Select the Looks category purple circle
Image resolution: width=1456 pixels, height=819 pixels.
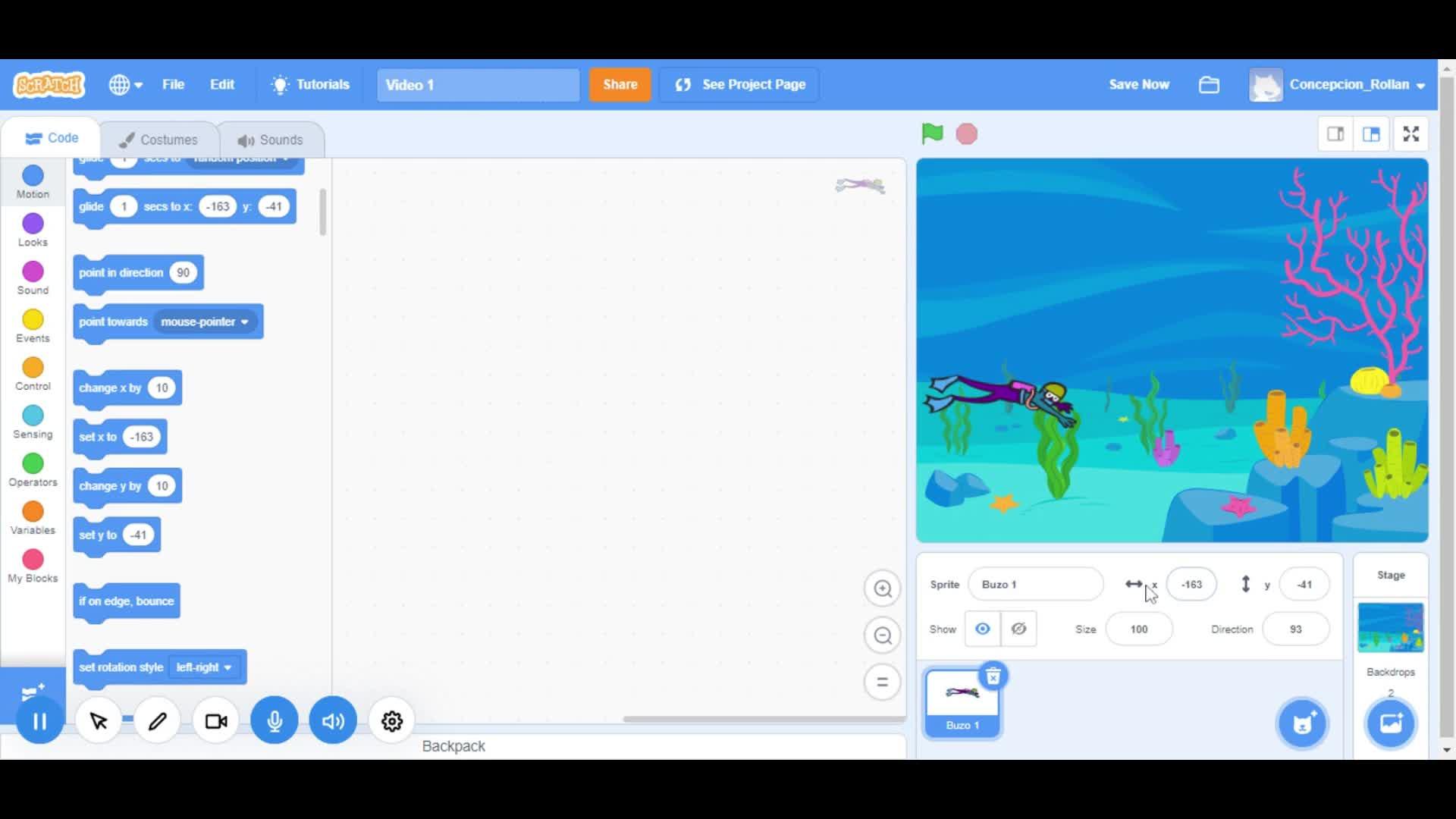(x=33, y=224)
